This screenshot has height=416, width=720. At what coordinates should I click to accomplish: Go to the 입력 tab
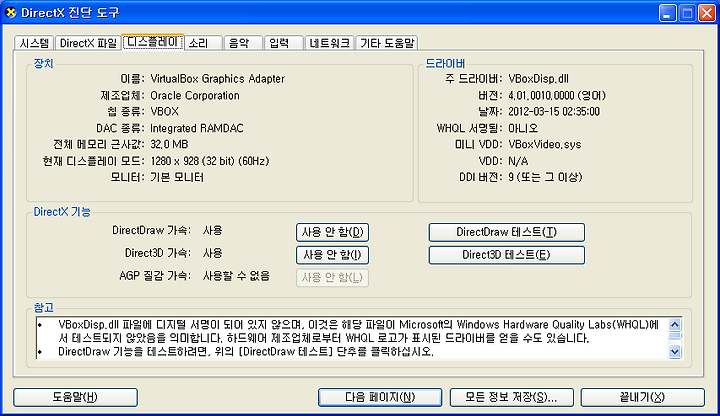click(284, 43)
